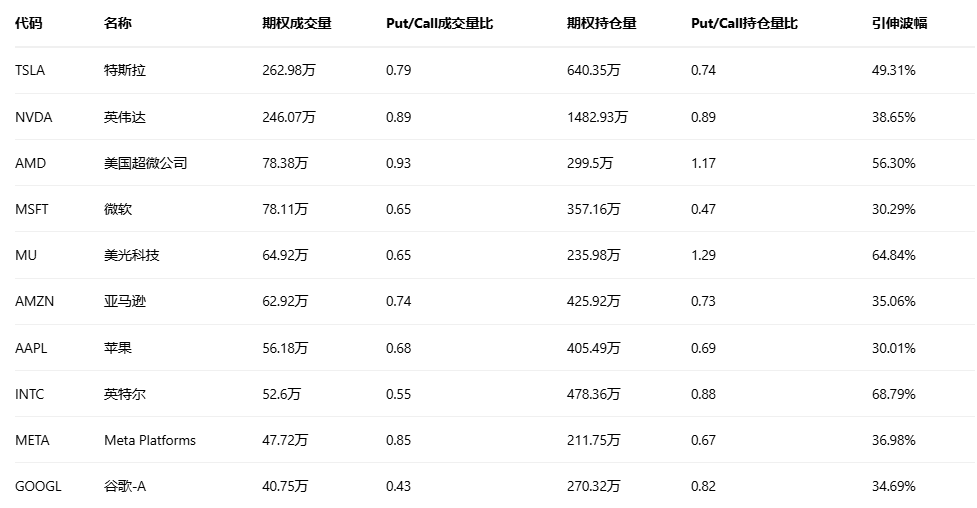977x508 pixels.
Task: Open the TSLA ticker code
Action: 30,70
